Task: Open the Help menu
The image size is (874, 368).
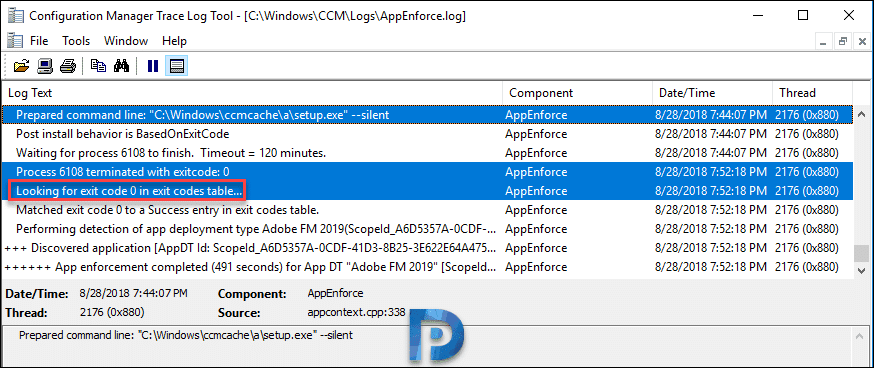Action: (174, 41)
